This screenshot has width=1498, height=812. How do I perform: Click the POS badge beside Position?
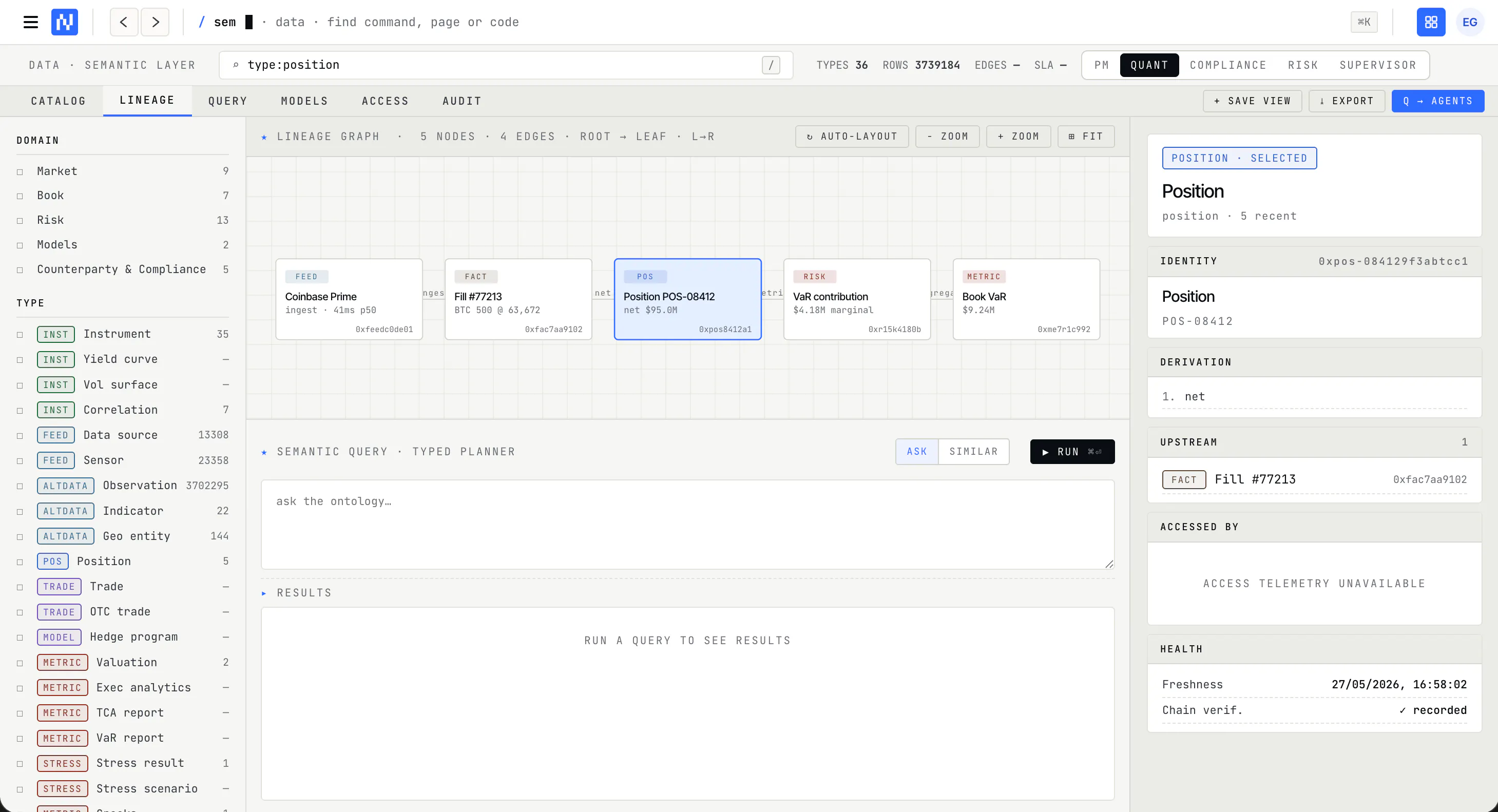(53, 561)
